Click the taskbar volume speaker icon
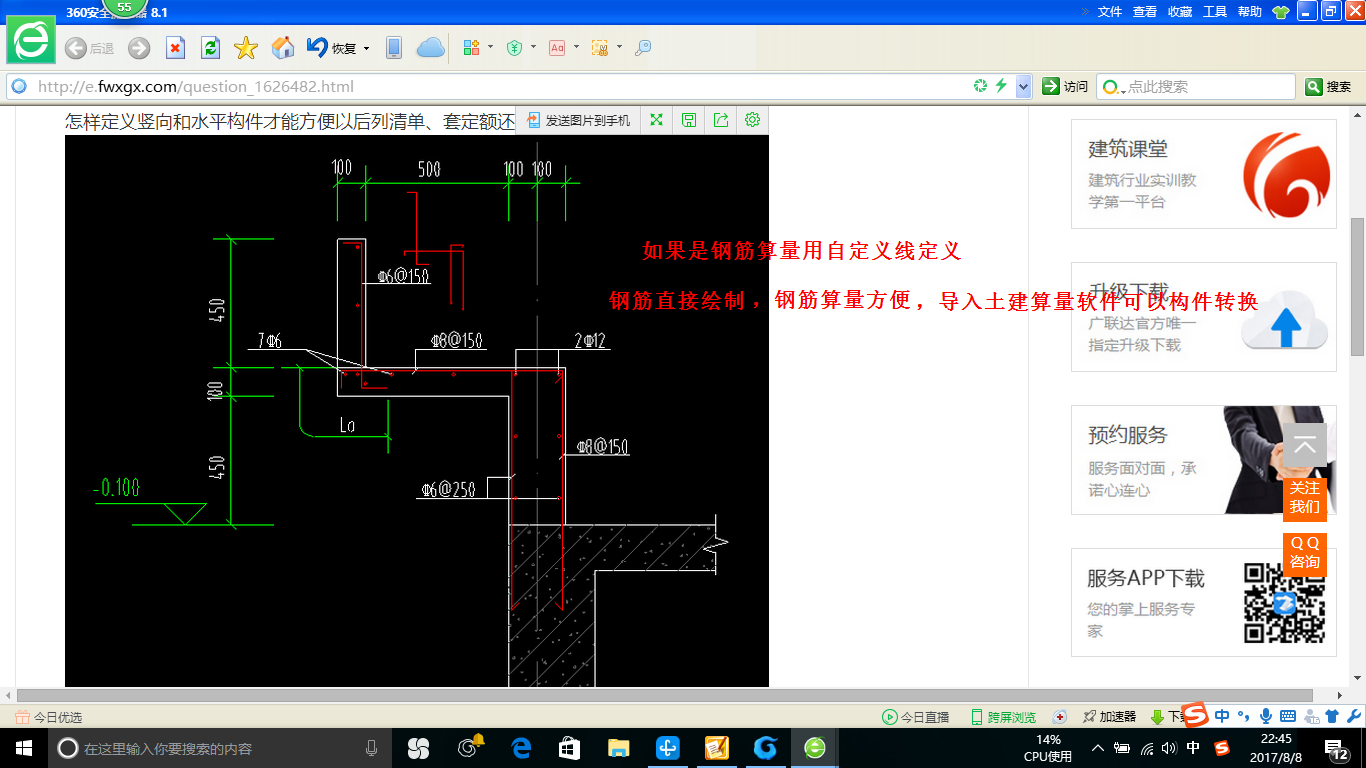Viewport: 1366px width, 768px height. (x=1169, y=748)
